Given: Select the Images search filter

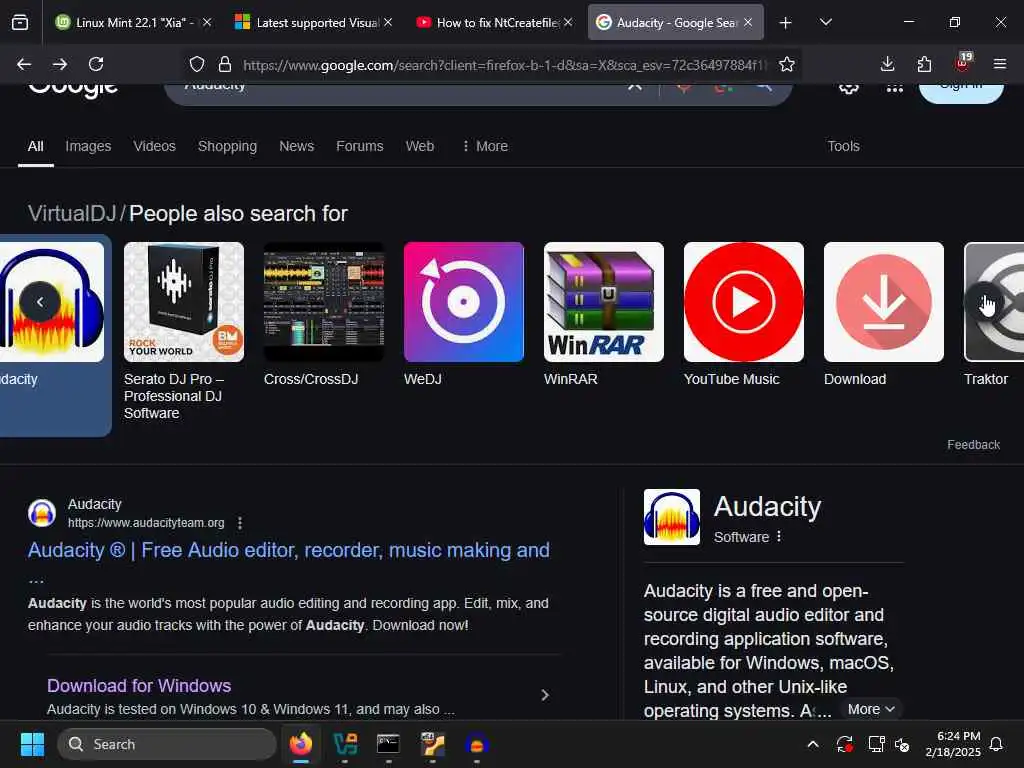Looking at the screenshot, I should pos(88,146).
